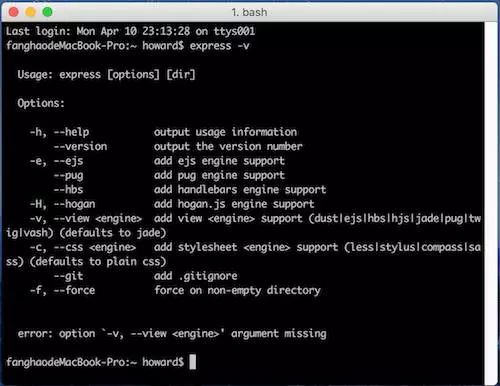Click 'add .gitignore' description text

[196, 276]
